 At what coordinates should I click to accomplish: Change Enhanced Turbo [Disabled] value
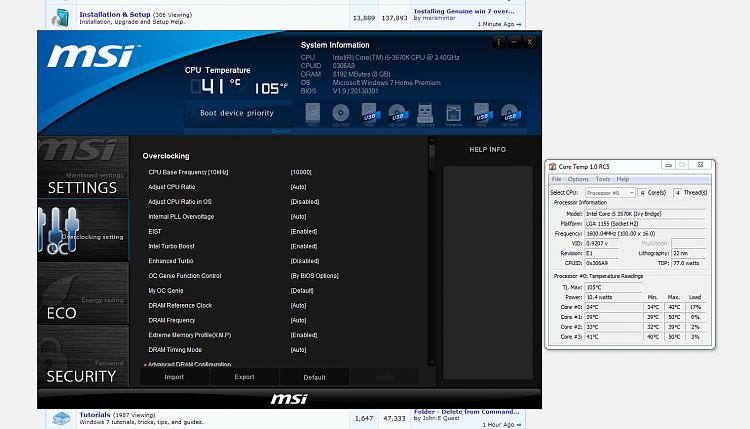(x=305, y=261)
